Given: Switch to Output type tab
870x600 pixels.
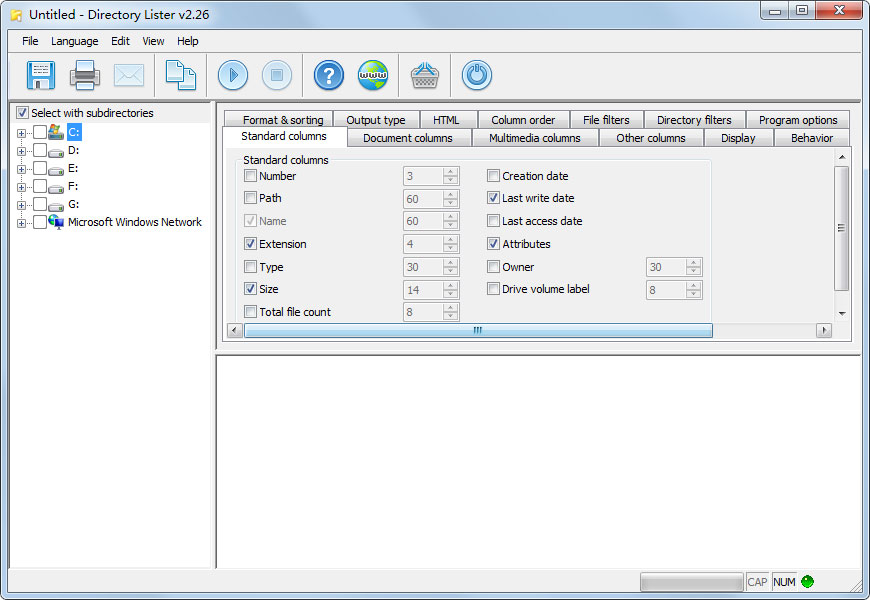Looking at the screenshot, I should tap(376, 120).
